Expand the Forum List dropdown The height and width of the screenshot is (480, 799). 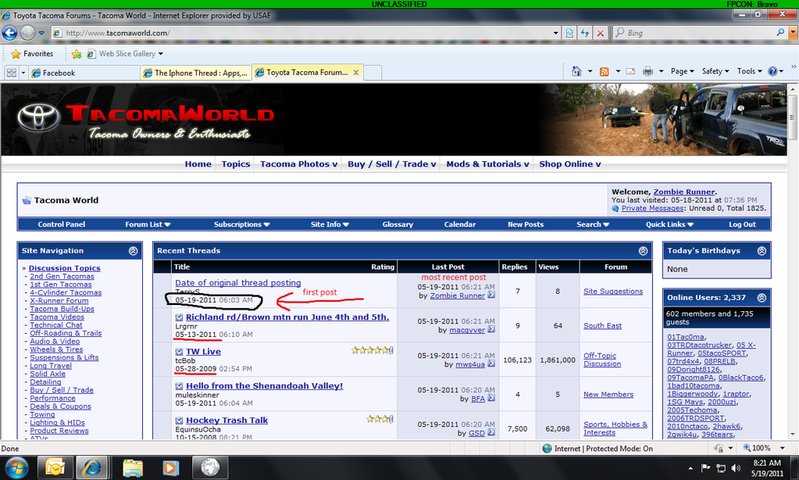[147, 224]
